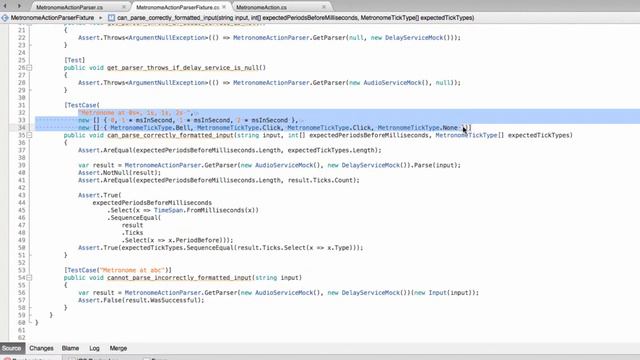Click line number 39 in the gutter
Screen dimensions: 640x360
tap(21, 165)
